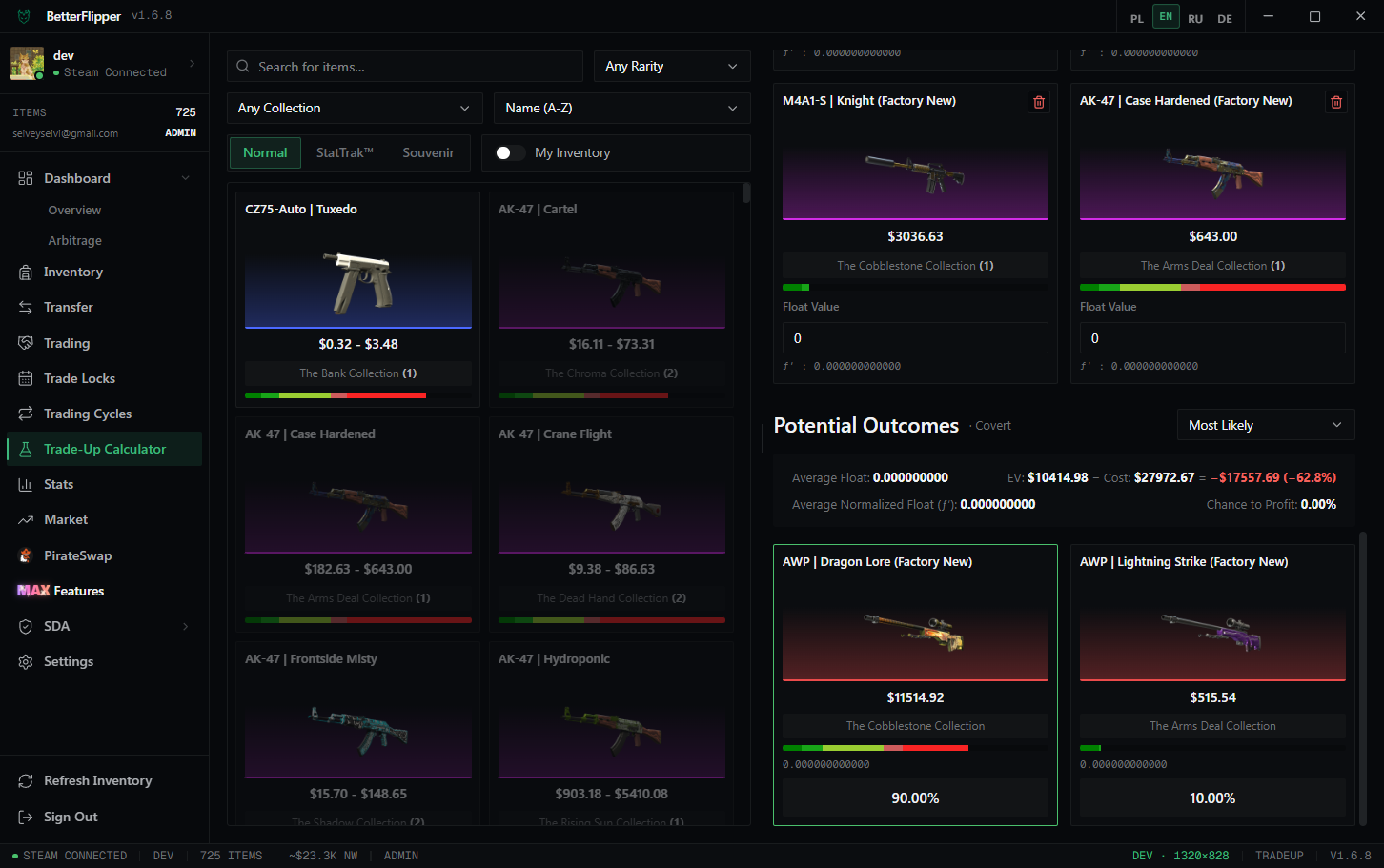Click the Dashboard grid icon
The width and height of the screenshot is (1384, 868).
(x=26, y=178)
